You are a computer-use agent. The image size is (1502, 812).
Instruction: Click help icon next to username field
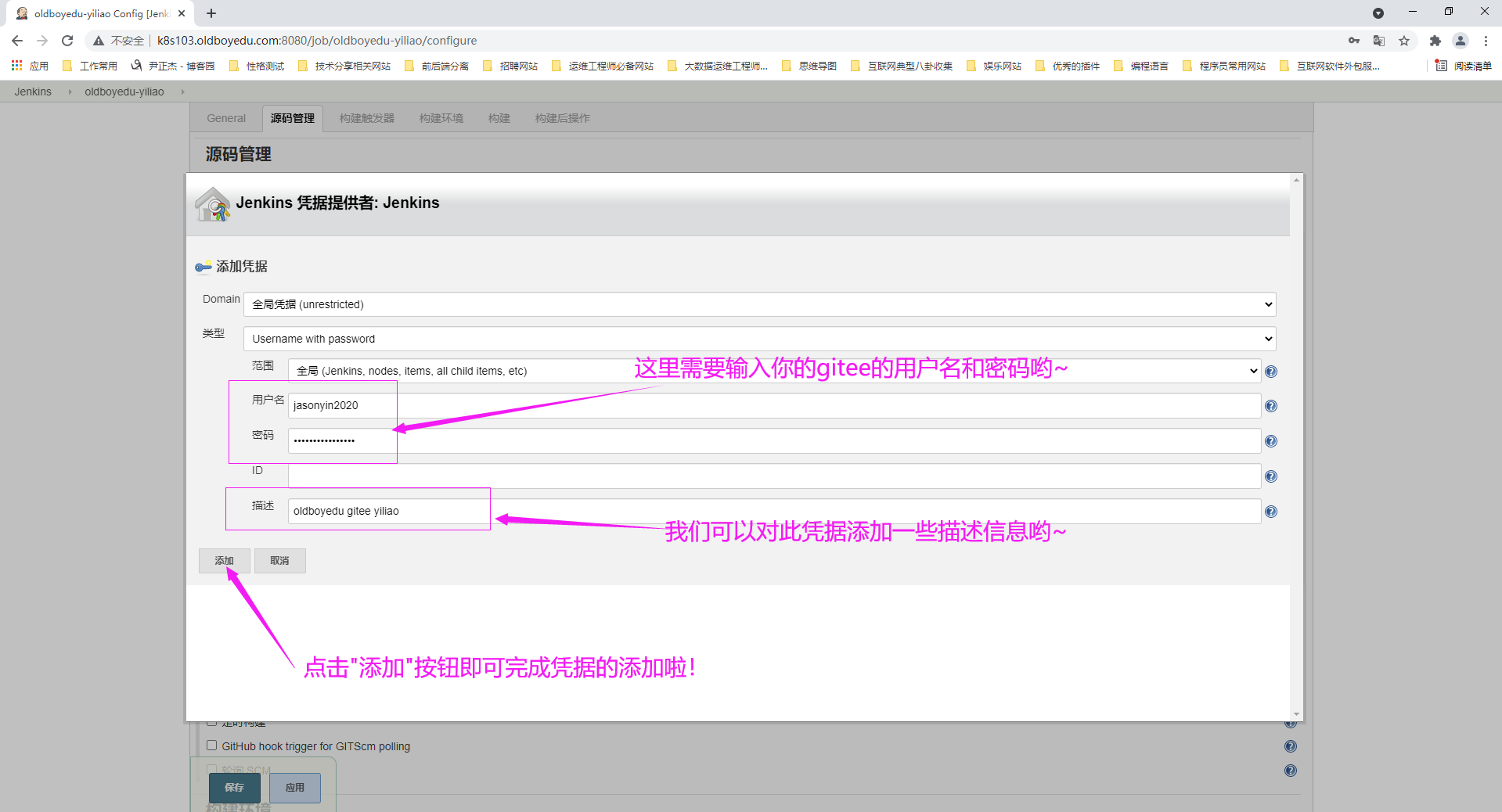(1270, 406)
